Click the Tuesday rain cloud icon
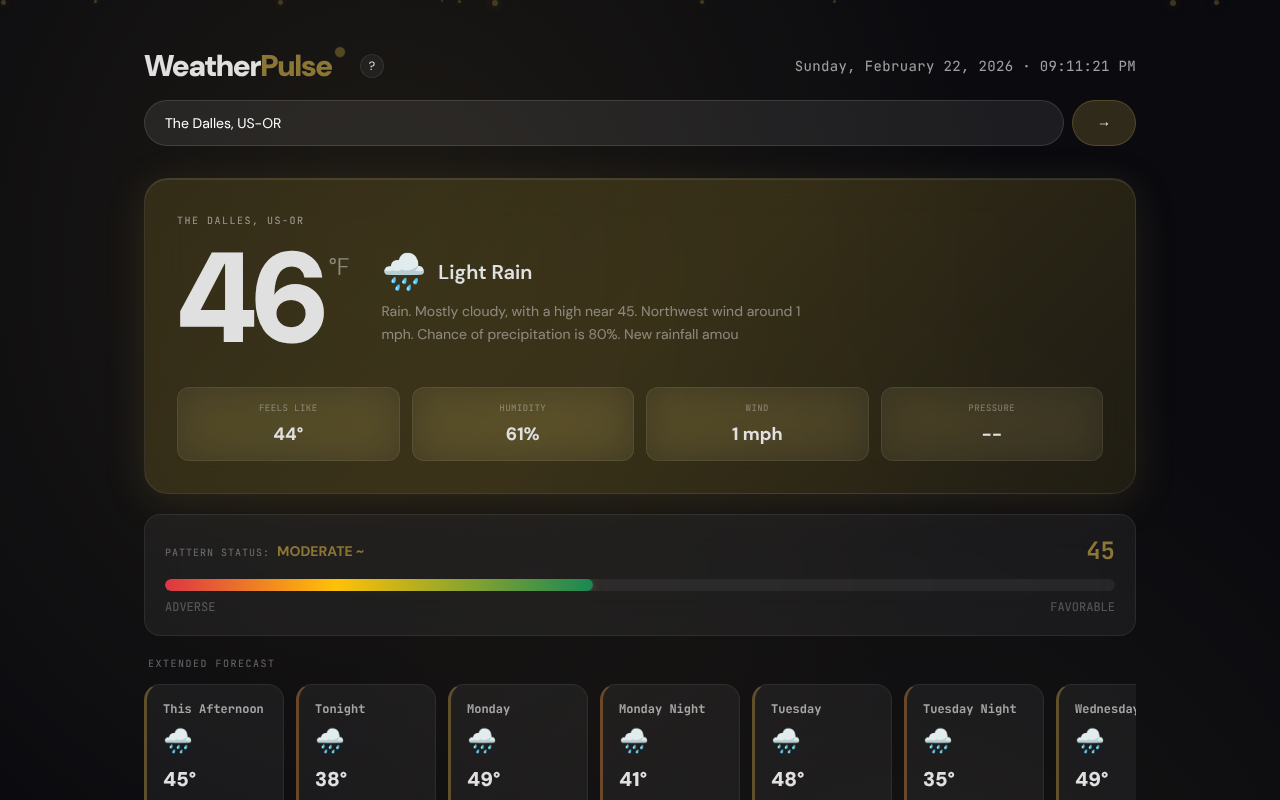 [x=786, y=741]
